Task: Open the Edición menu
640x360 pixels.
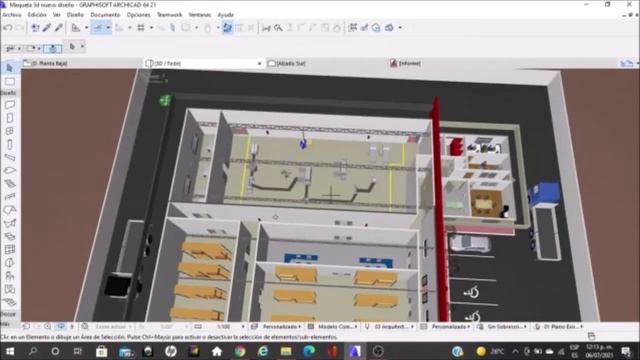Action: click(37, 15)
